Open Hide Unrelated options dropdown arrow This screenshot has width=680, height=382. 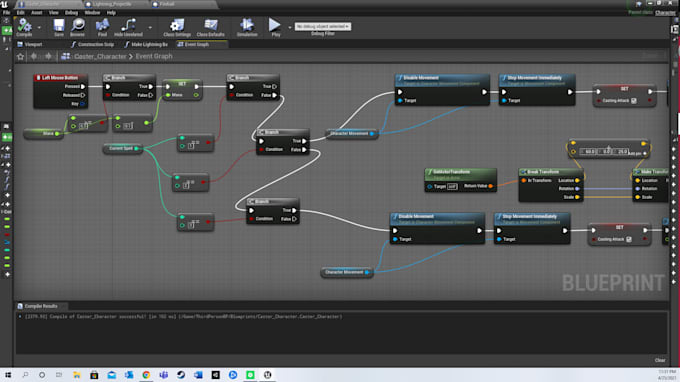coord(150,27)
